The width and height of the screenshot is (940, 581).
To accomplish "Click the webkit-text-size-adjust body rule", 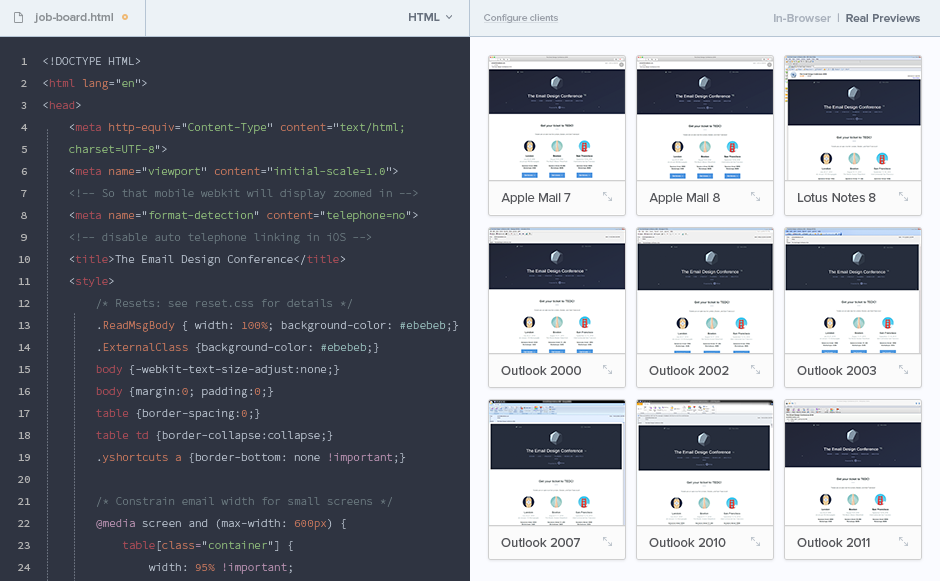I will click(x=218, y=369).
